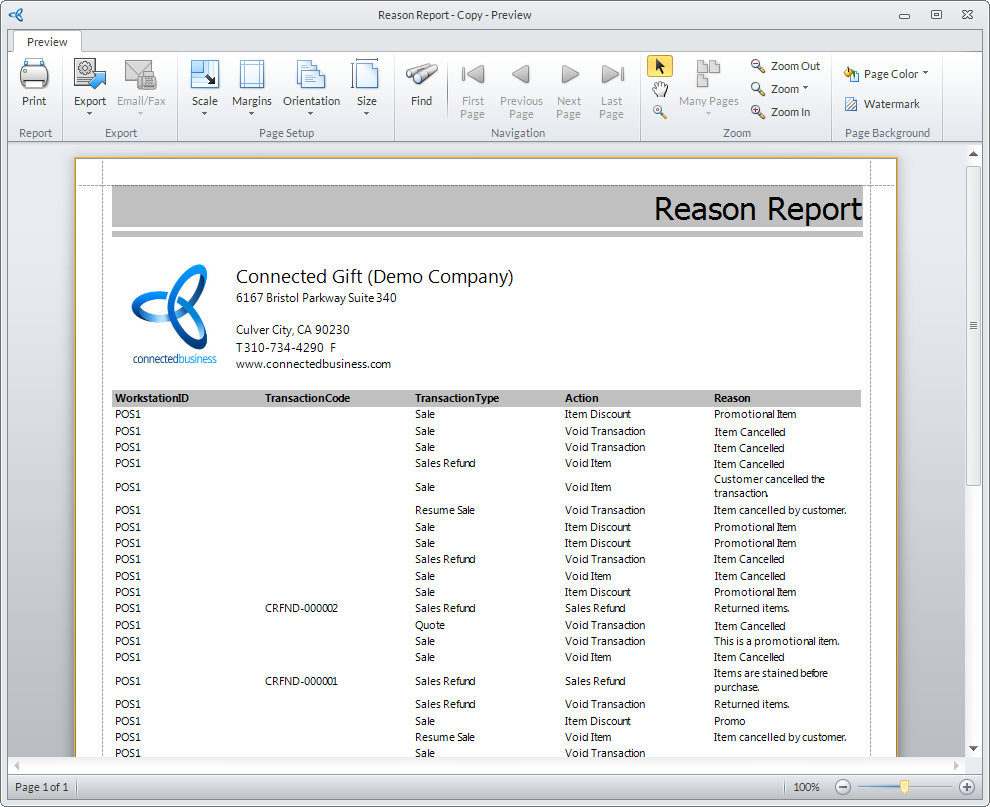The width and height of the screenshot is (990, 807).
Task: Open the Page Color dropdown
Action: coord(886,74)
